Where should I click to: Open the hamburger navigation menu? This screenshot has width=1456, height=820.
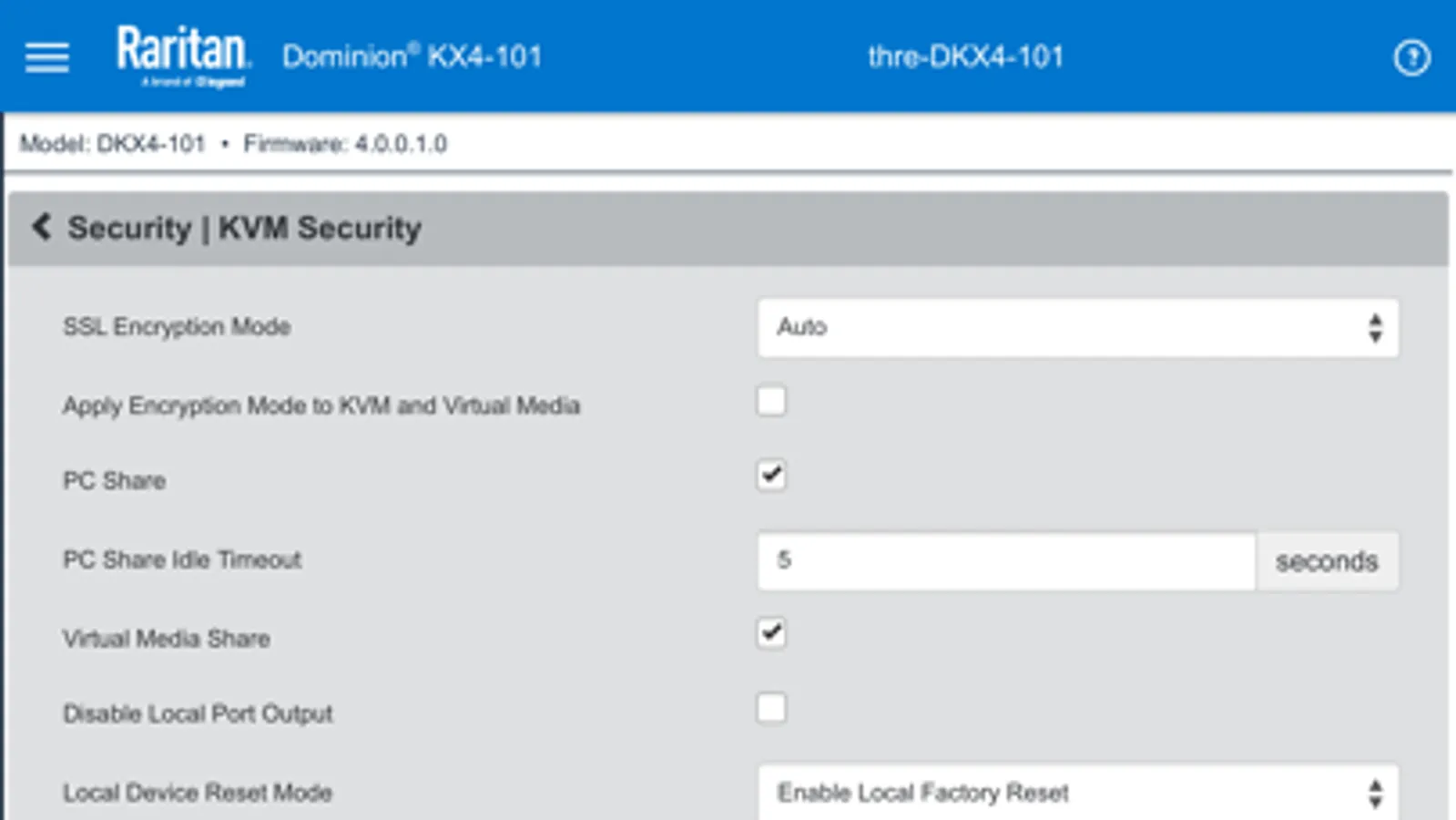coord(46,57)
